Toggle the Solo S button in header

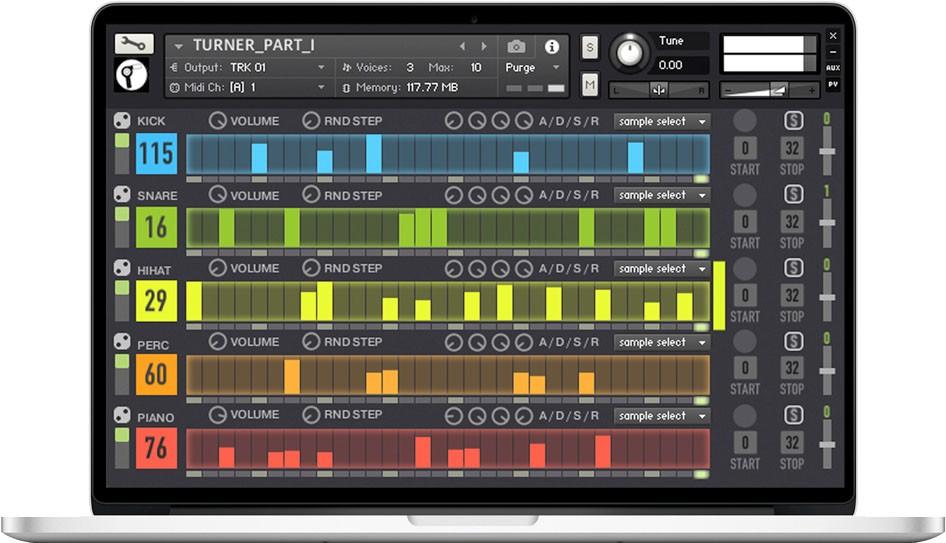click(x=589, y=47)
